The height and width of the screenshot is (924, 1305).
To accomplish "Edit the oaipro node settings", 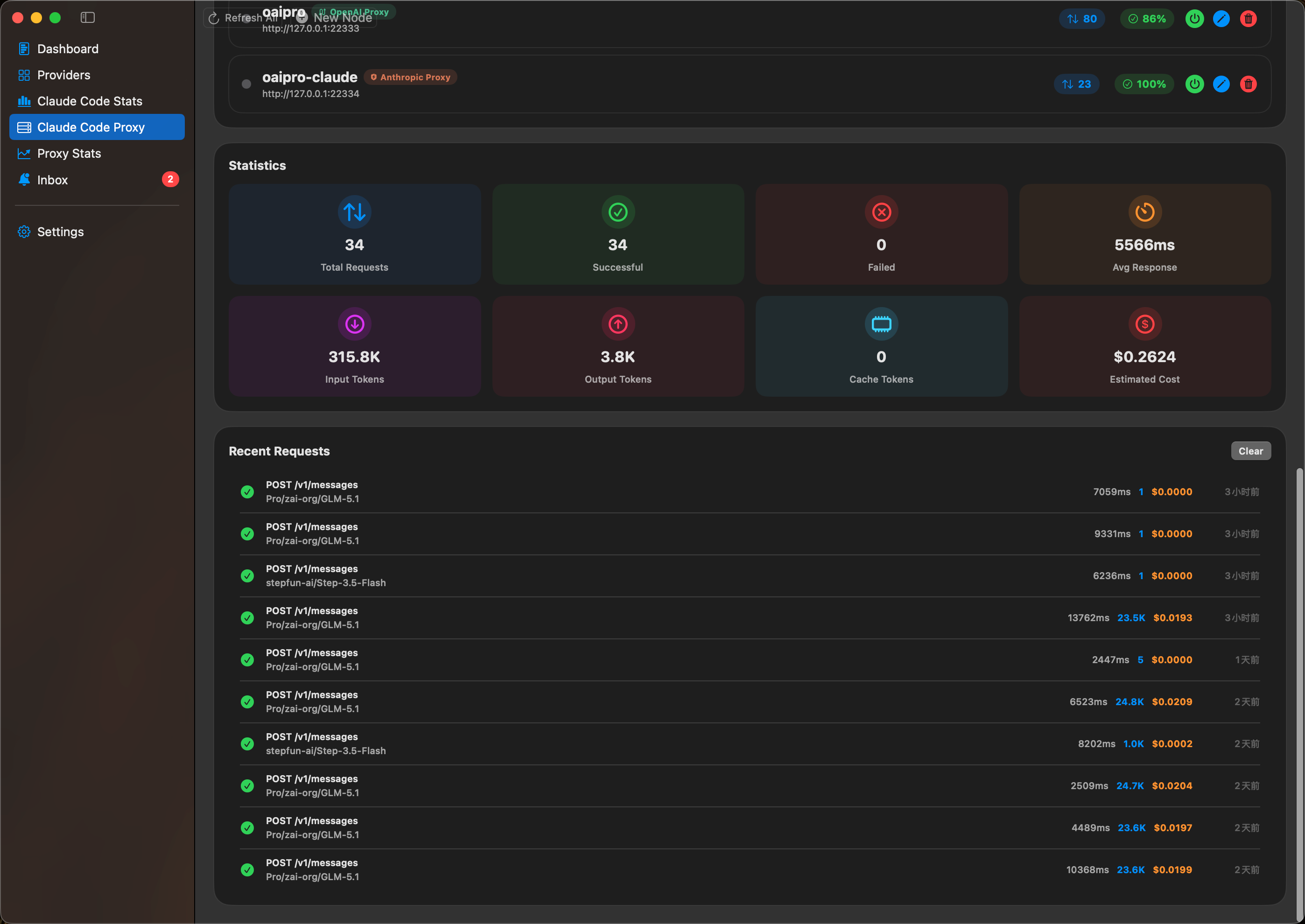I will [x=1221, y=18].
